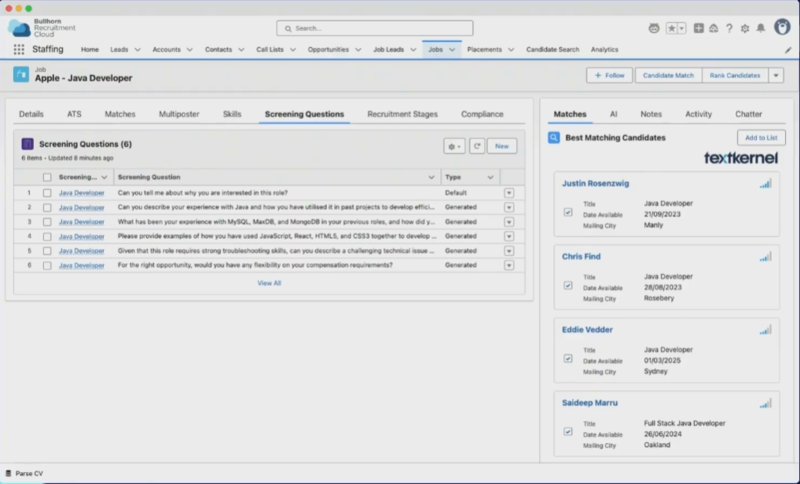Refresh the Screening Questions list
Screen dimensions: 800x484
[477, 146]
